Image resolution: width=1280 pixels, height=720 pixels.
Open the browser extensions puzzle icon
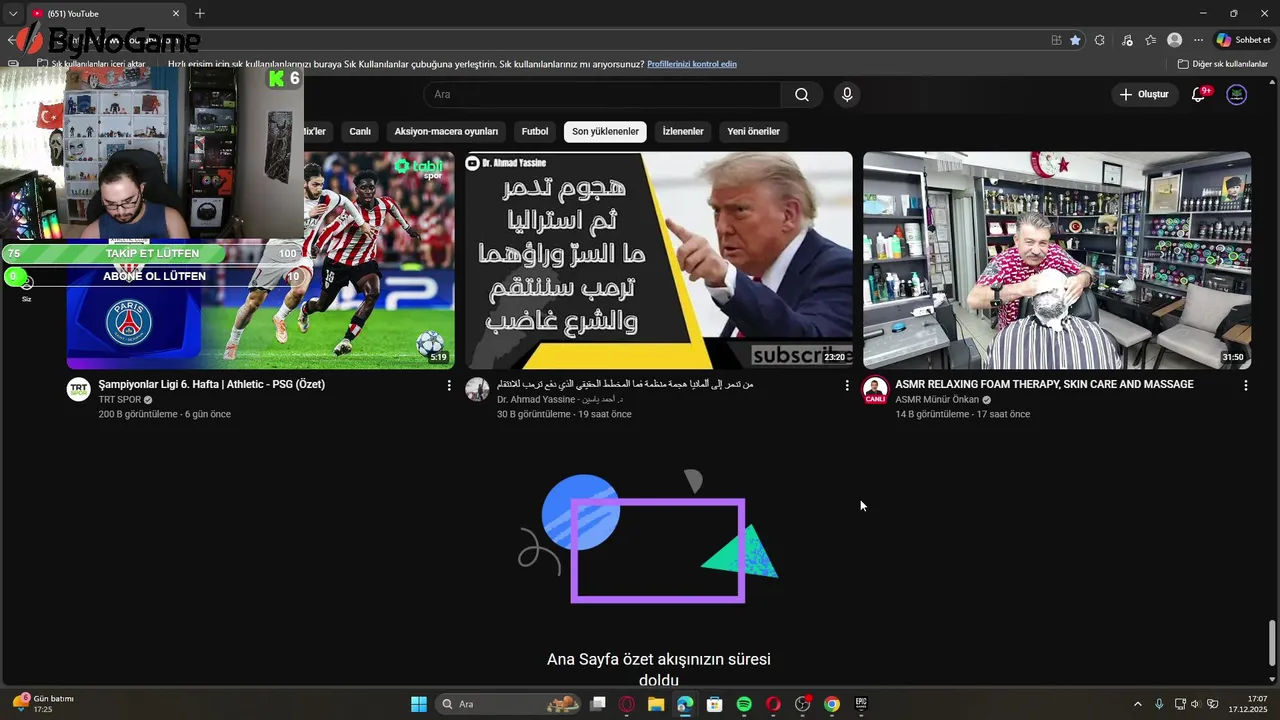(1100, 40)
